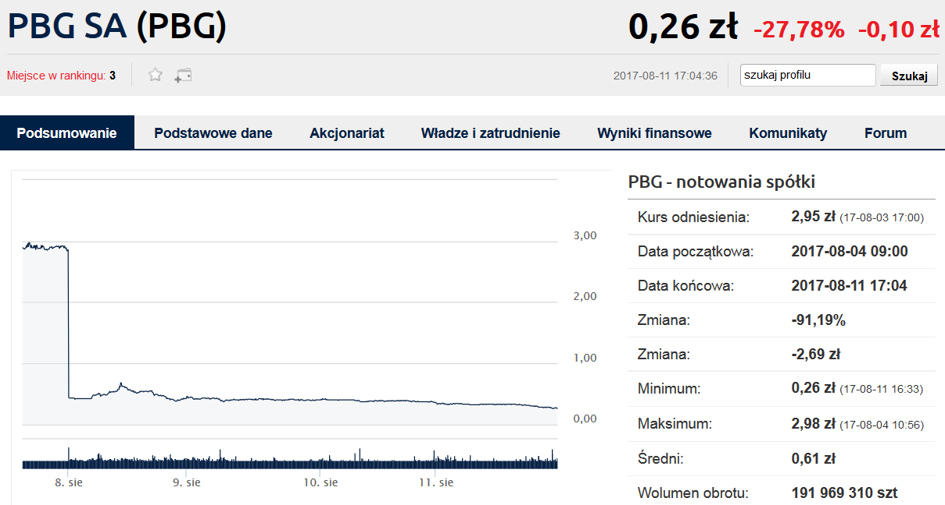
Task: Add PBG to favorites with star icon
Action: (155, 75)
